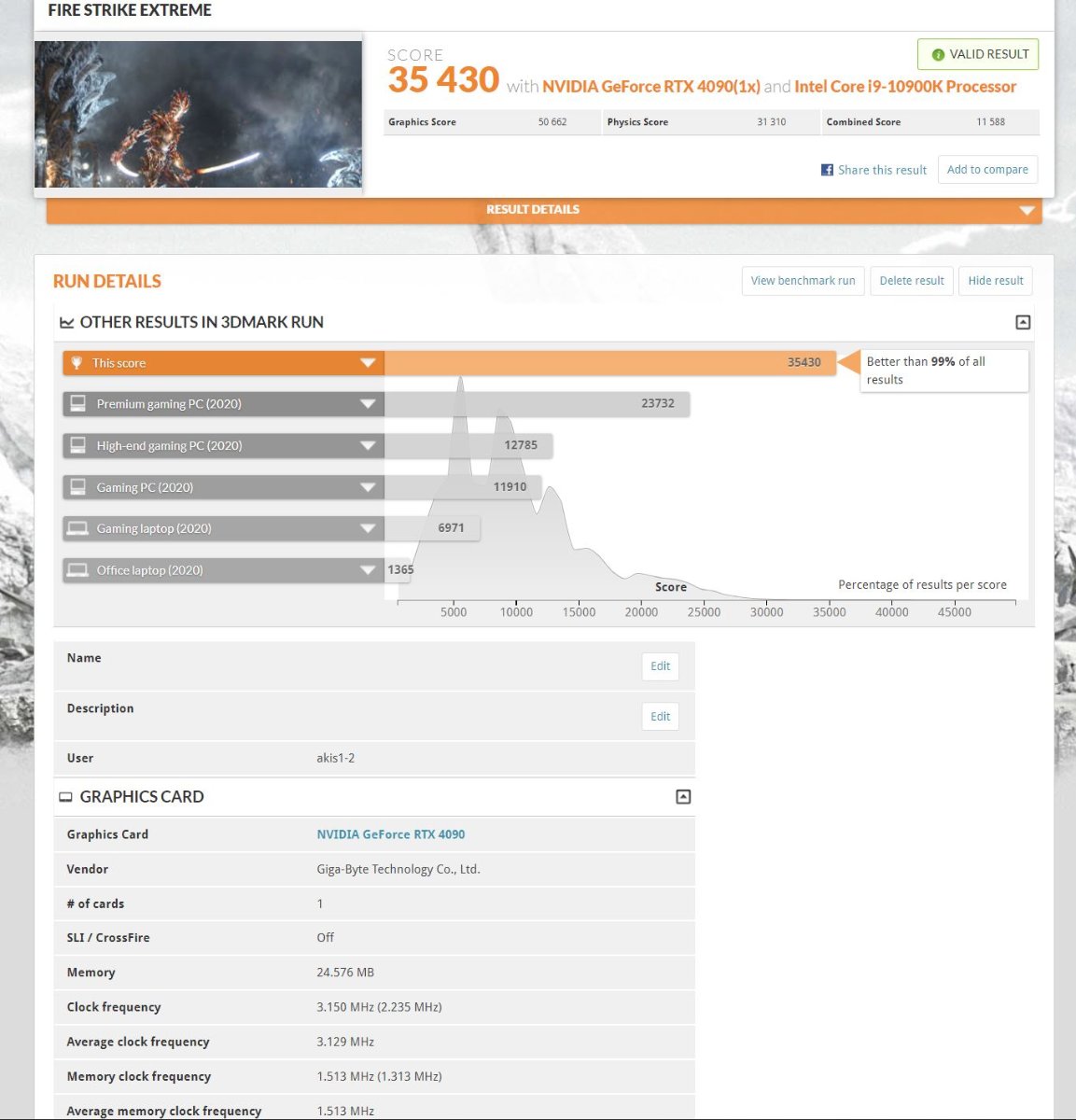Viewport: 1076px width, 1120px height.
Task: Click the Fire Strike Extreme benchmark thumbnail
Action: click(198, 114)
